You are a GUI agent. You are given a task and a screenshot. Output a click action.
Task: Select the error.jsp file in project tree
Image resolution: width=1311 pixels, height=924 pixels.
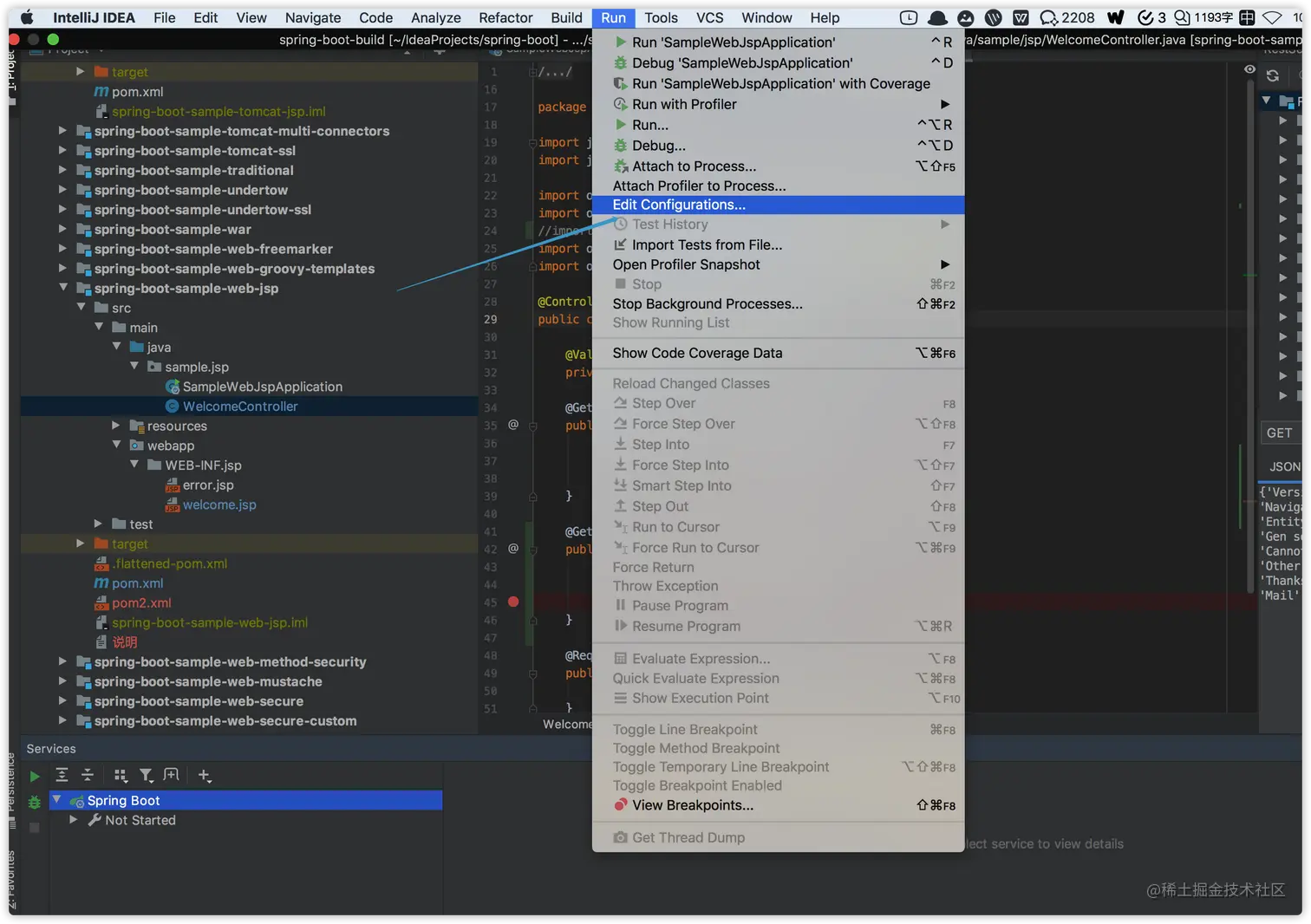click(208, 485)
